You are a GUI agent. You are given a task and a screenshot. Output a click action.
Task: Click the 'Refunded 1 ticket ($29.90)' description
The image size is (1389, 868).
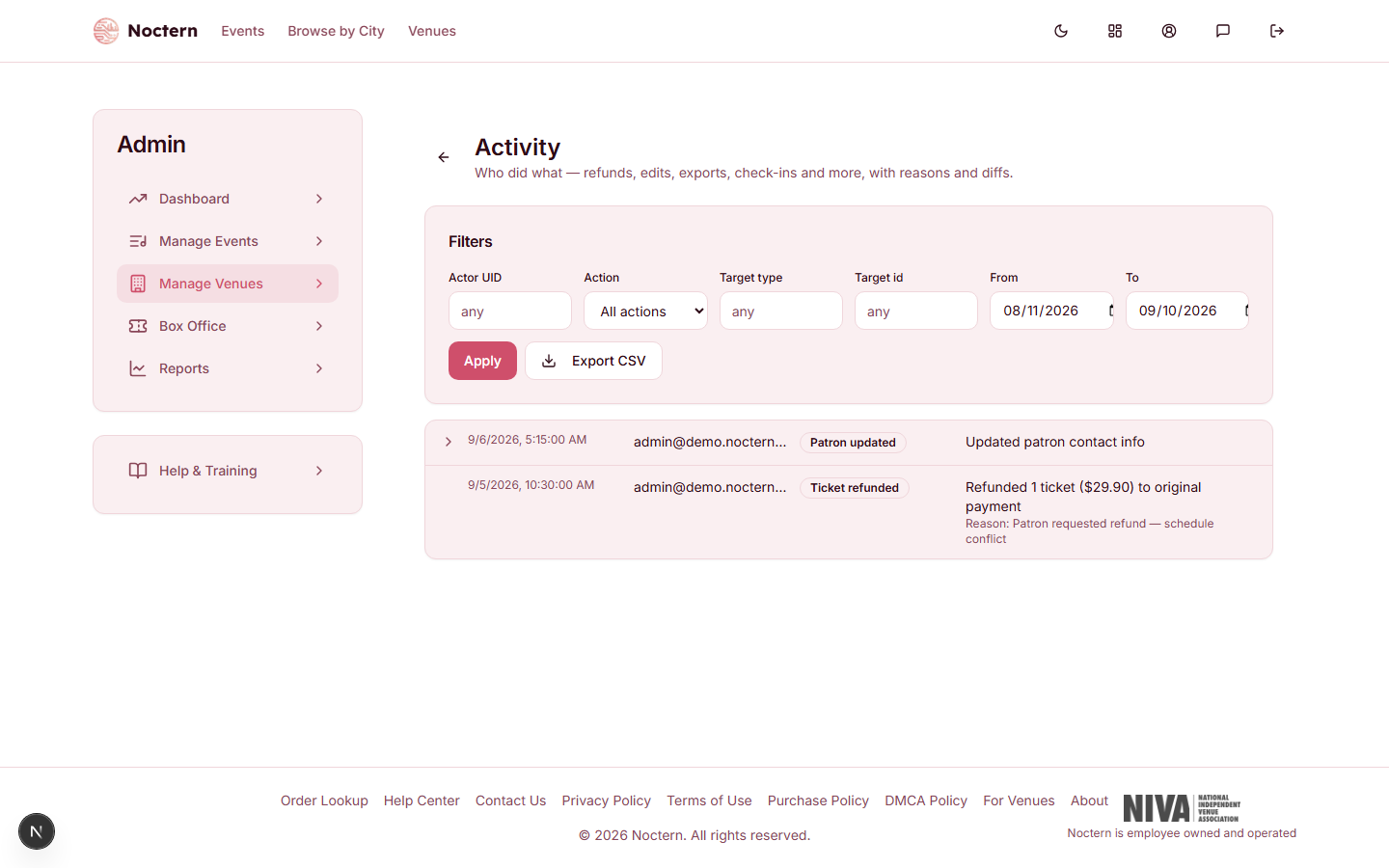click(x=1083, y=497)
